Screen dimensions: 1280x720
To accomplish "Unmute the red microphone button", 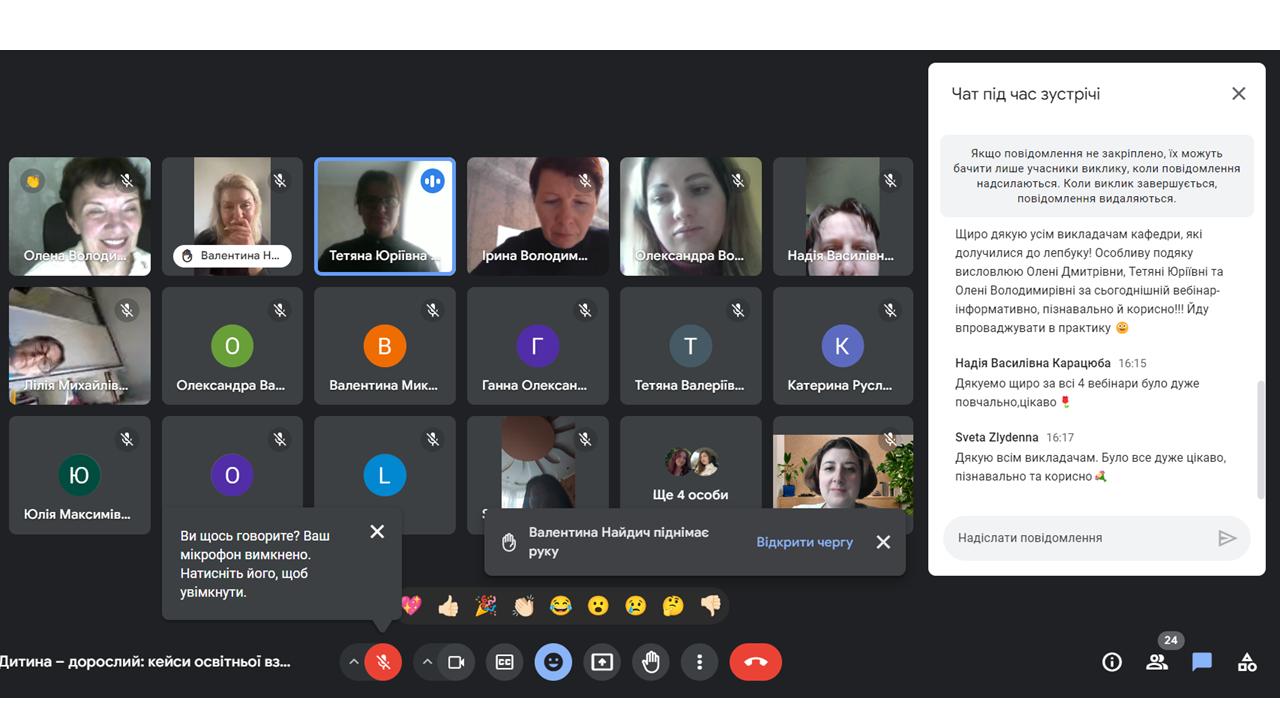I will click(382, 662).
